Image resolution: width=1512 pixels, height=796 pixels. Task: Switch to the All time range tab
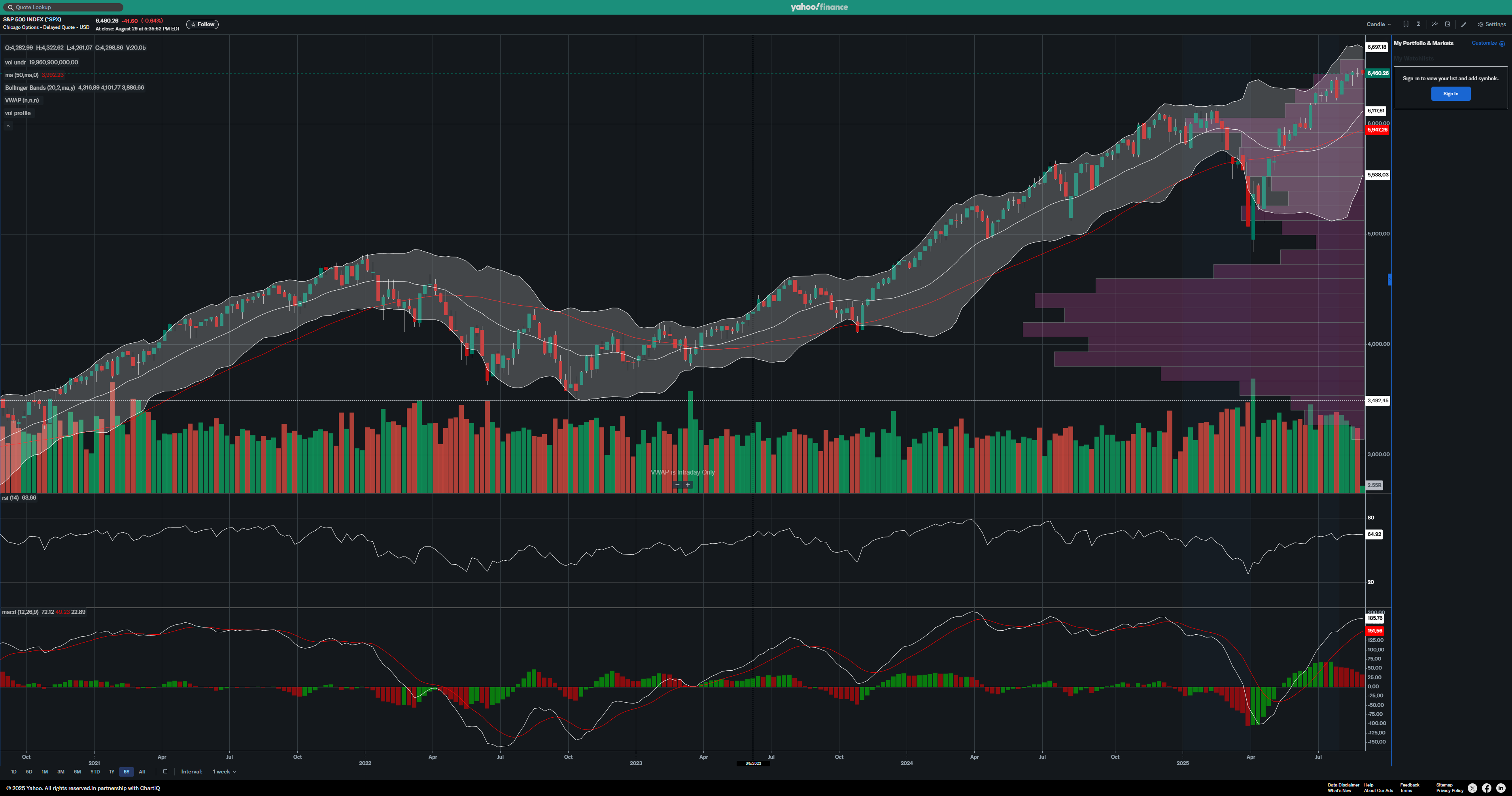point(142,772)
